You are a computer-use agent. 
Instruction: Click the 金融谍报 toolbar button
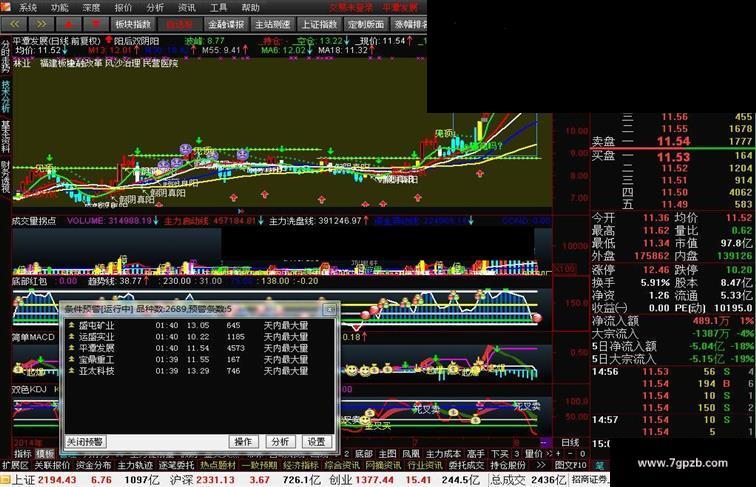(227, 24)
